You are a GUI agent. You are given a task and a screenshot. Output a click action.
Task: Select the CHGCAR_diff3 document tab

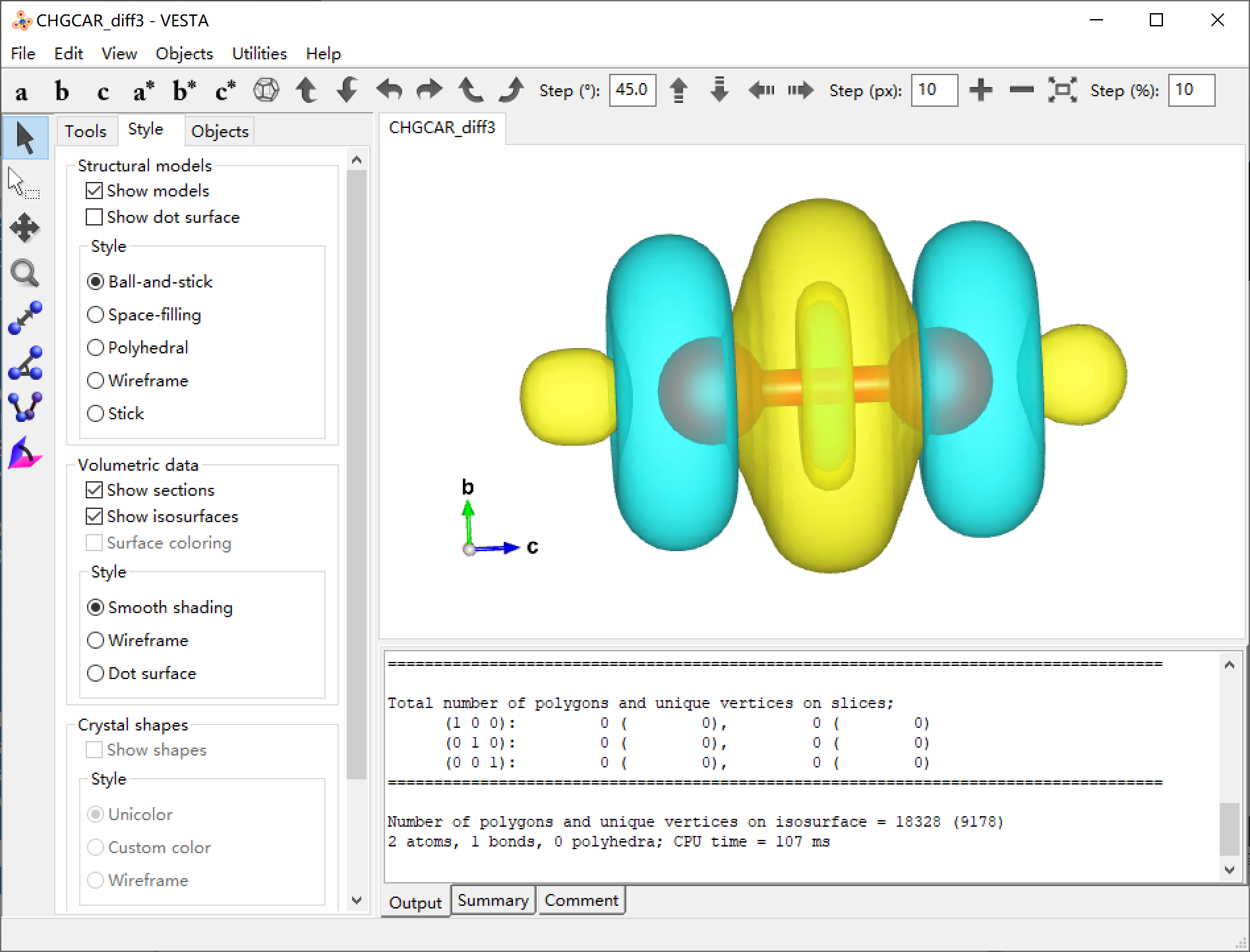point(442,128)
